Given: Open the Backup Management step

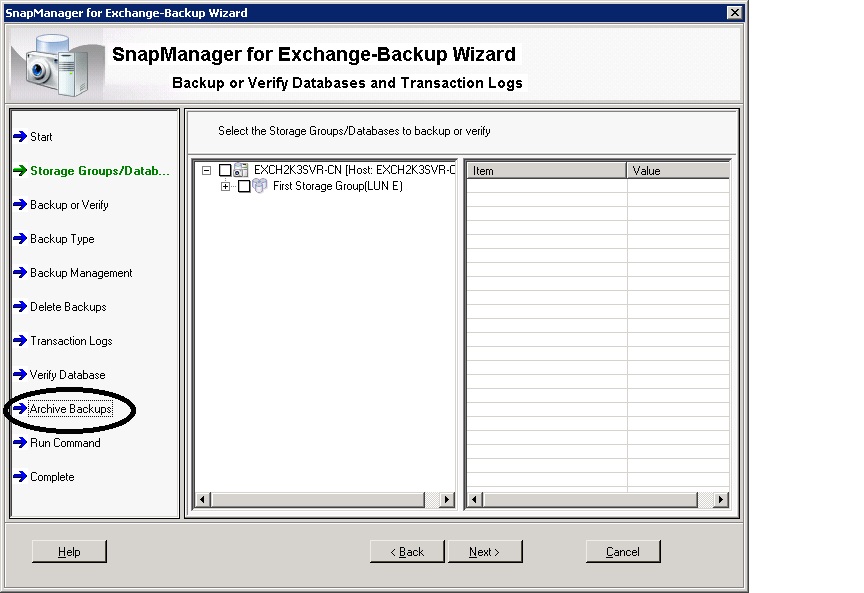Looking at the screenshot, I should pos(81,273).
